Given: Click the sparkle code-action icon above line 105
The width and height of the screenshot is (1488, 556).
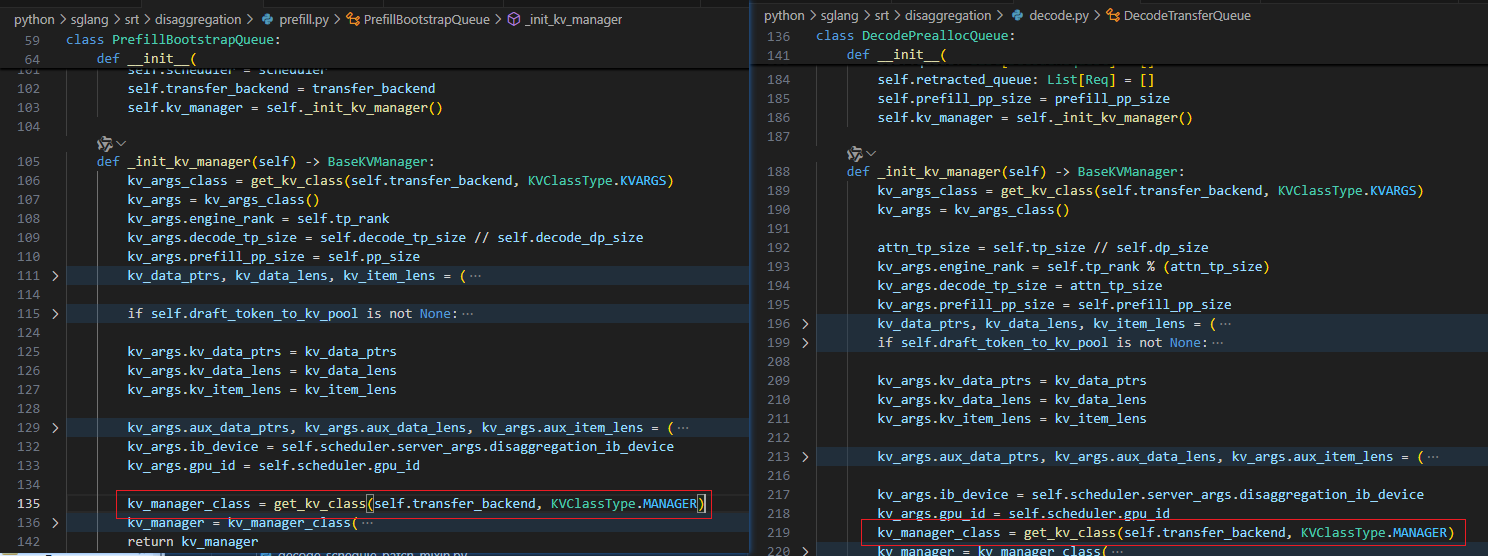Looking at the screenshot, I should pos(104,144).
